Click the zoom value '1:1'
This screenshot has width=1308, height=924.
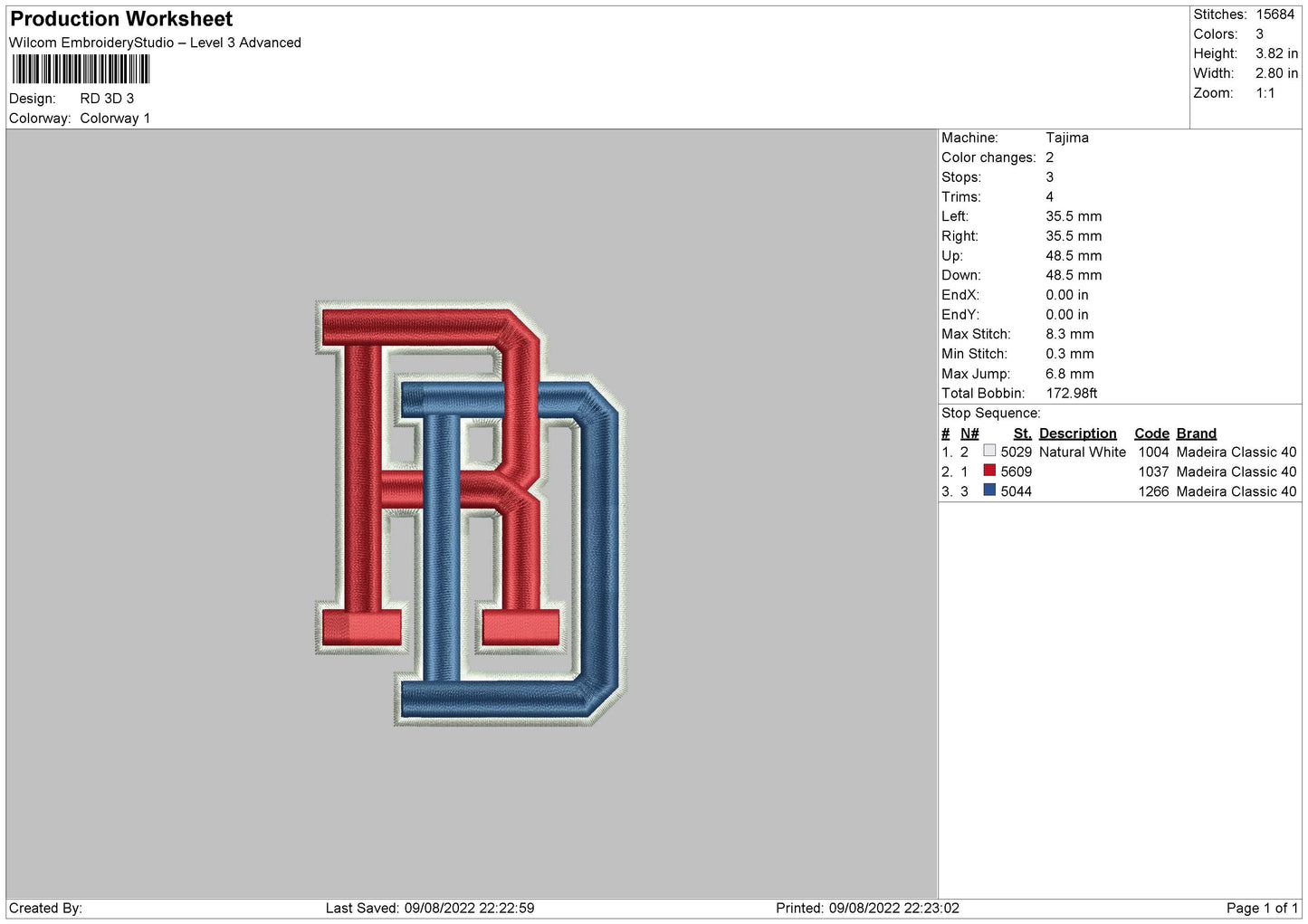tap(1265, 93)
